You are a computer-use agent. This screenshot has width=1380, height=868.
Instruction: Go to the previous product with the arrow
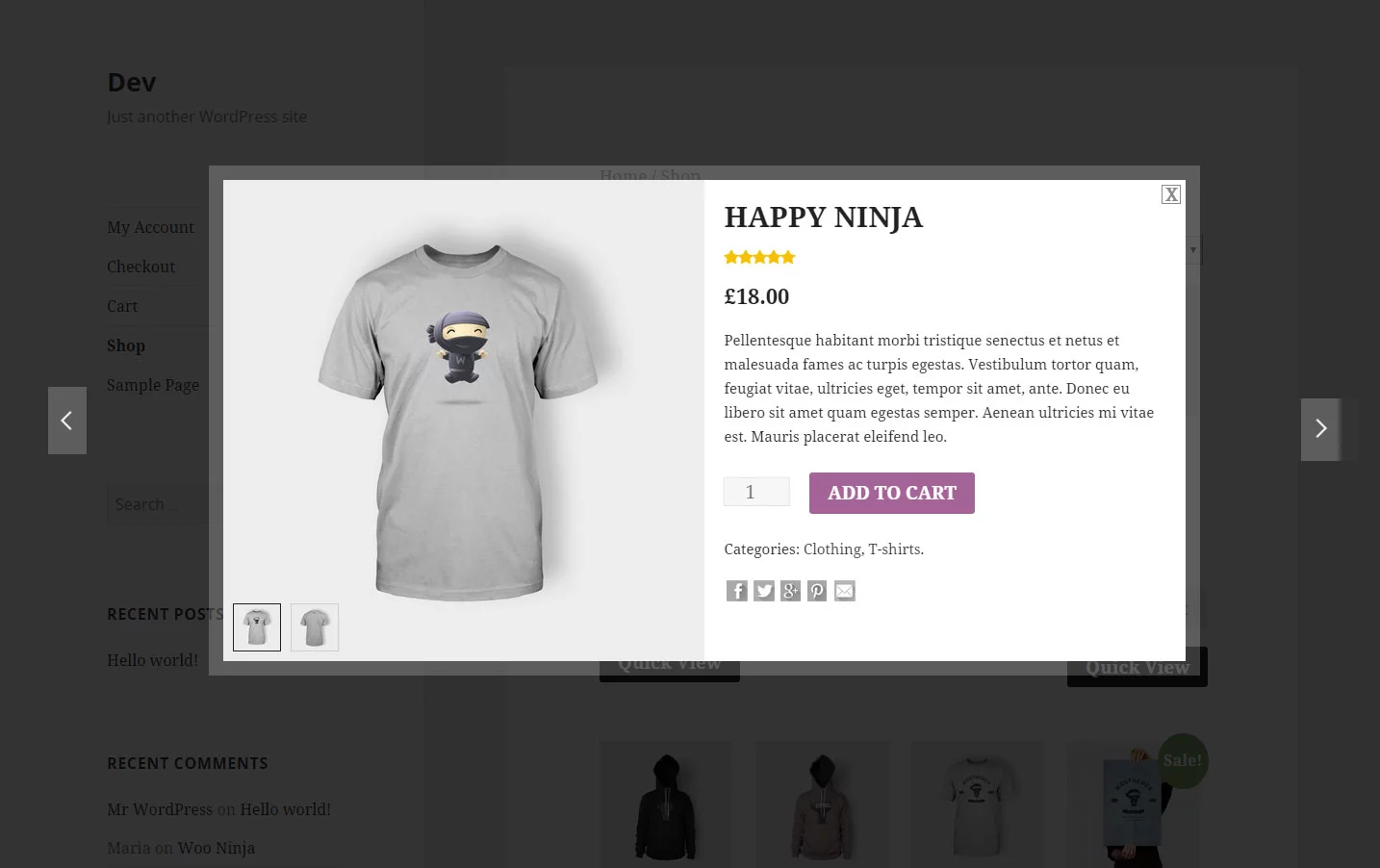[66, 421]
